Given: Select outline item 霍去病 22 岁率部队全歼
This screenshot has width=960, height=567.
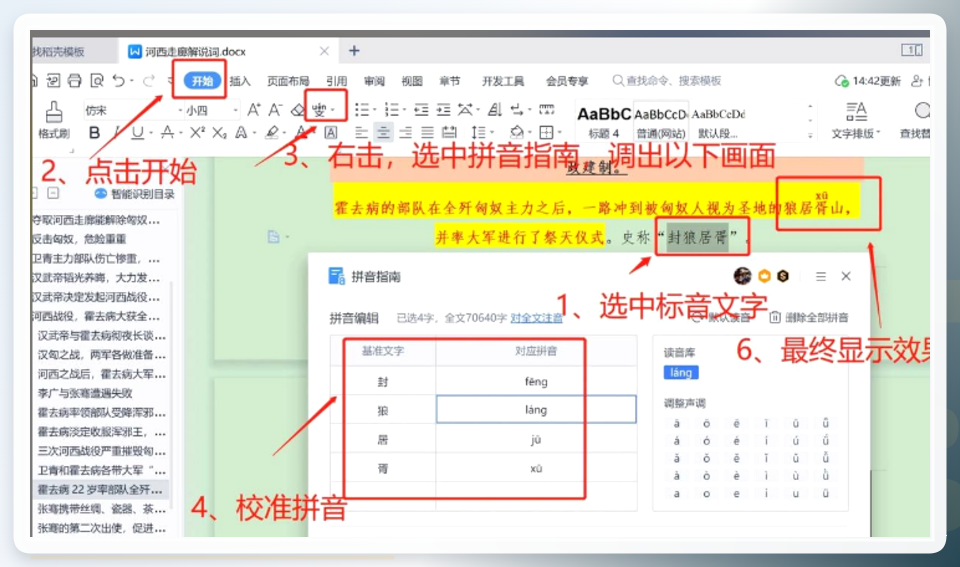Looking at the screenshot, I should tap(100, 489).
